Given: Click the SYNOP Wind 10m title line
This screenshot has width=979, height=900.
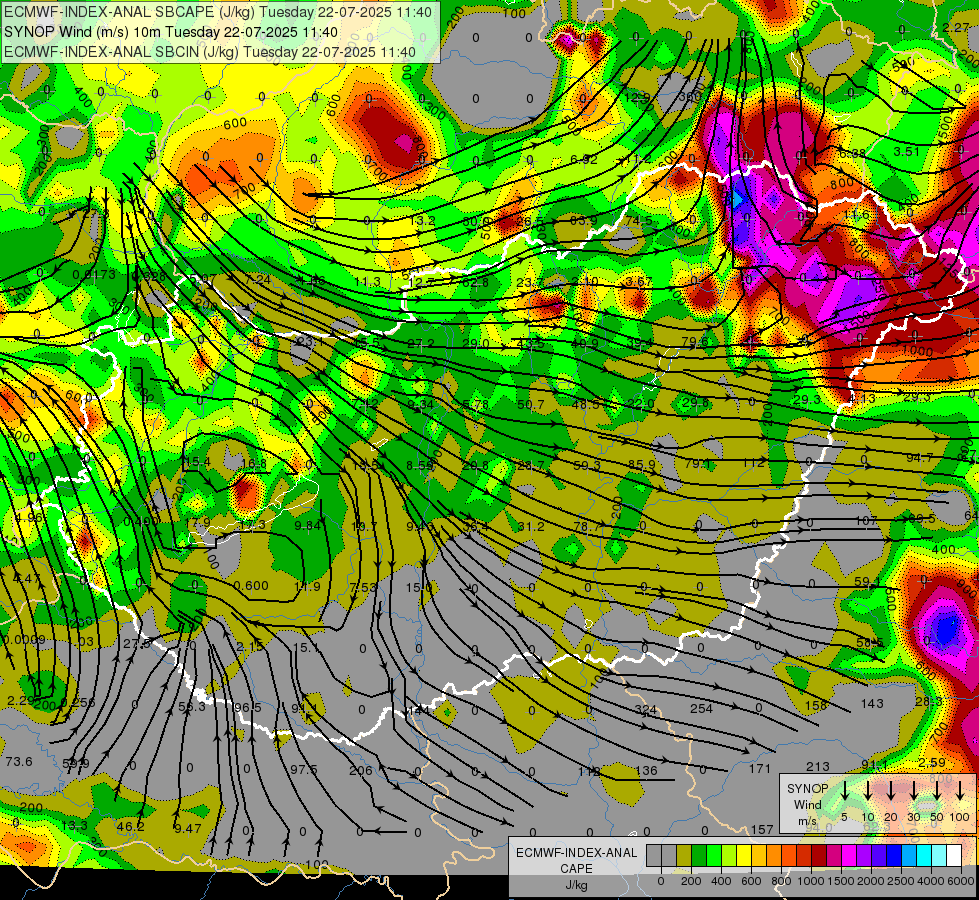Looking at the screenshot, I should (171, 32).
